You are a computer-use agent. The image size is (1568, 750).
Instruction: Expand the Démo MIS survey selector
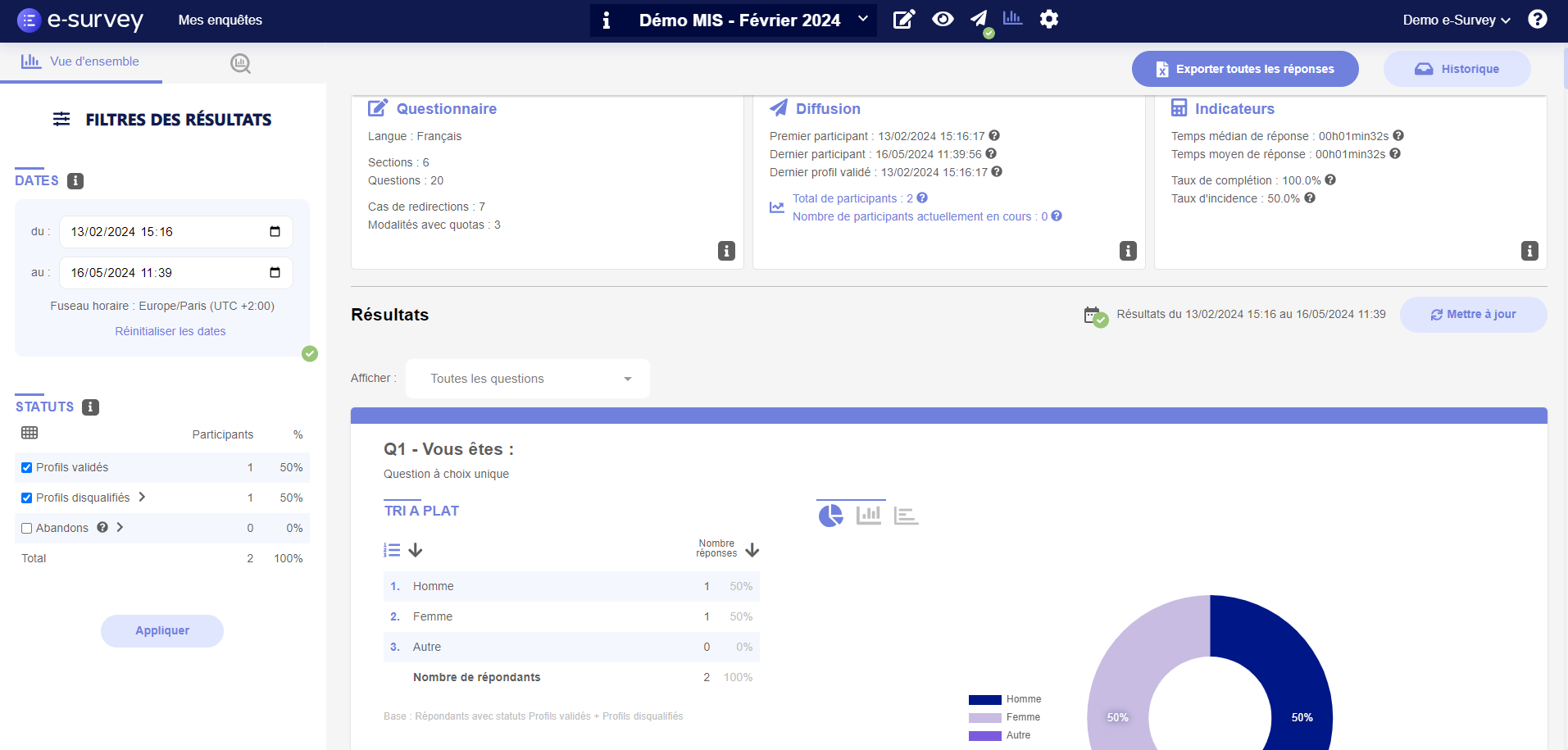(x=862, y=20)
